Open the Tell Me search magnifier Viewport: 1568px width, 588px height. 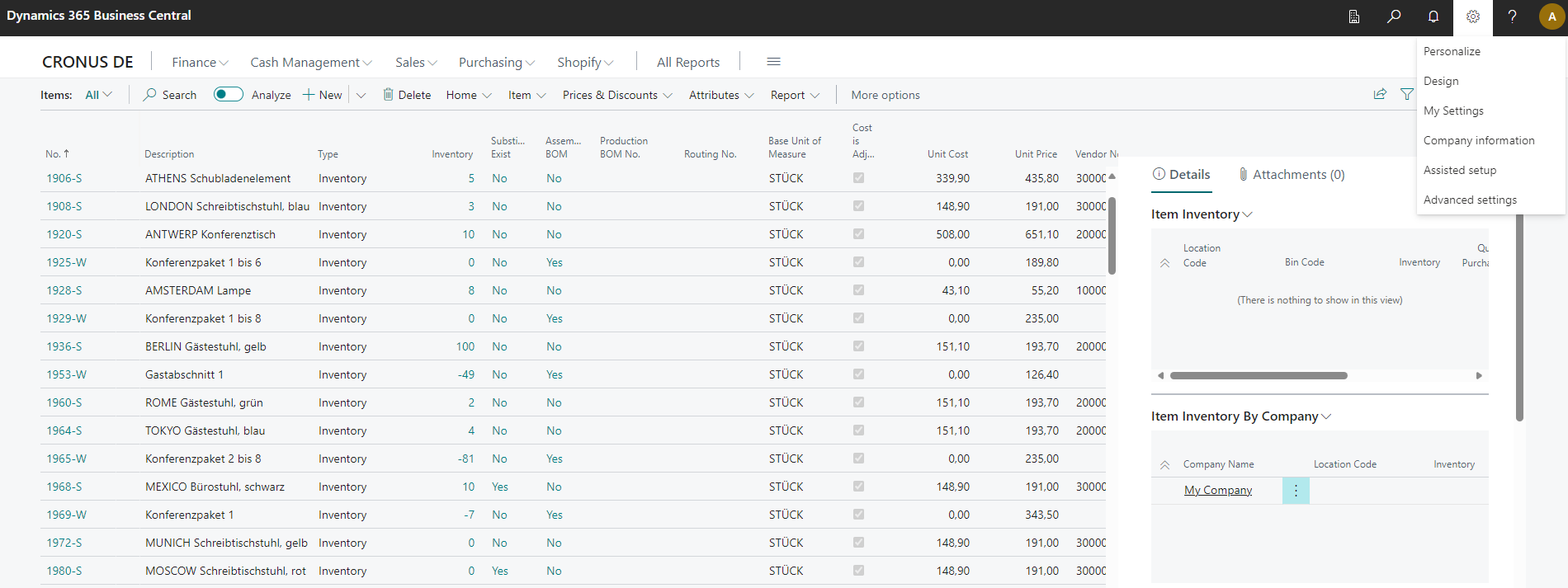(1394, 16)
